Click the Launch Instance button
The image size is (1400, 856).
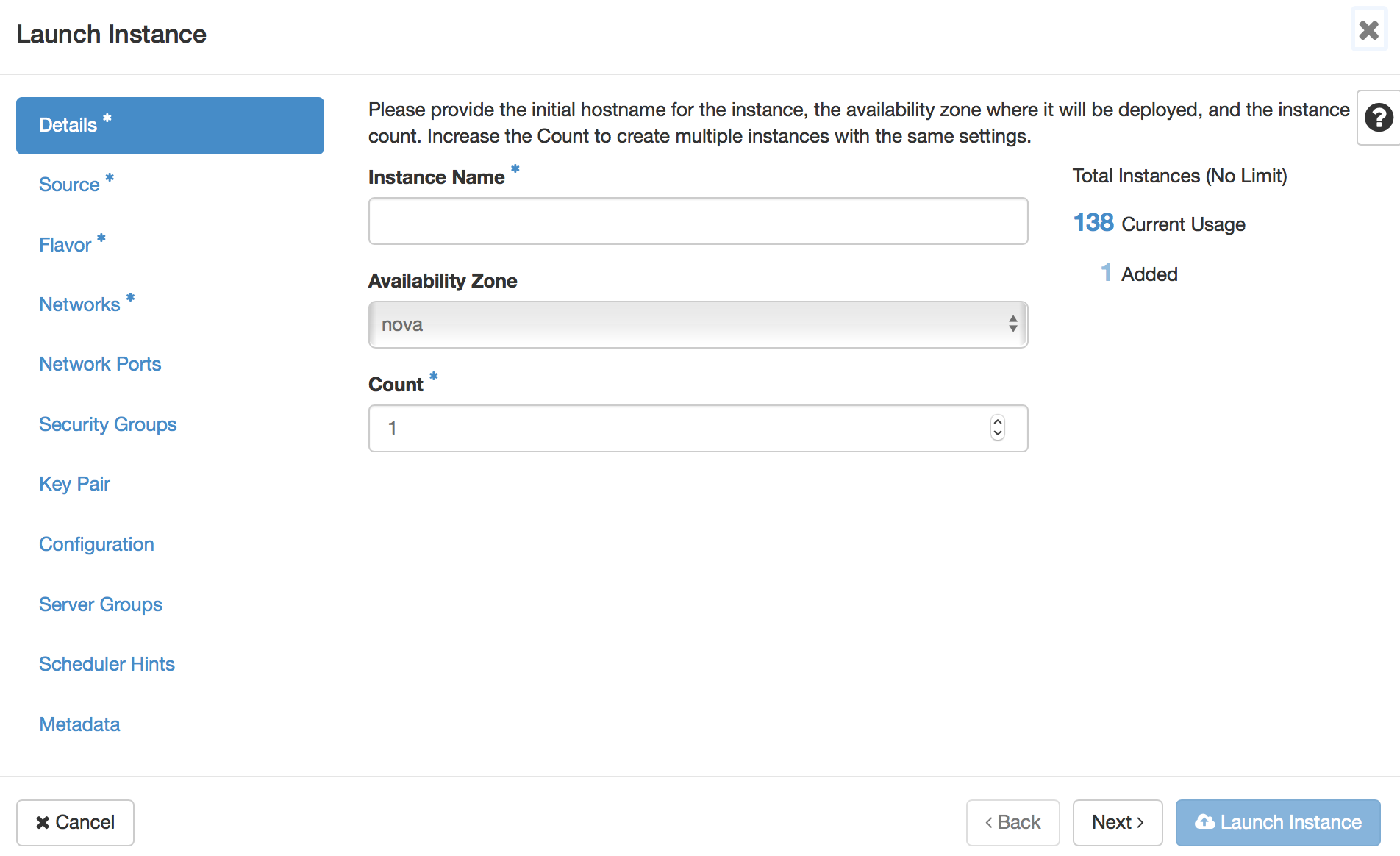pyautogui.click(x=1277, y=822)
